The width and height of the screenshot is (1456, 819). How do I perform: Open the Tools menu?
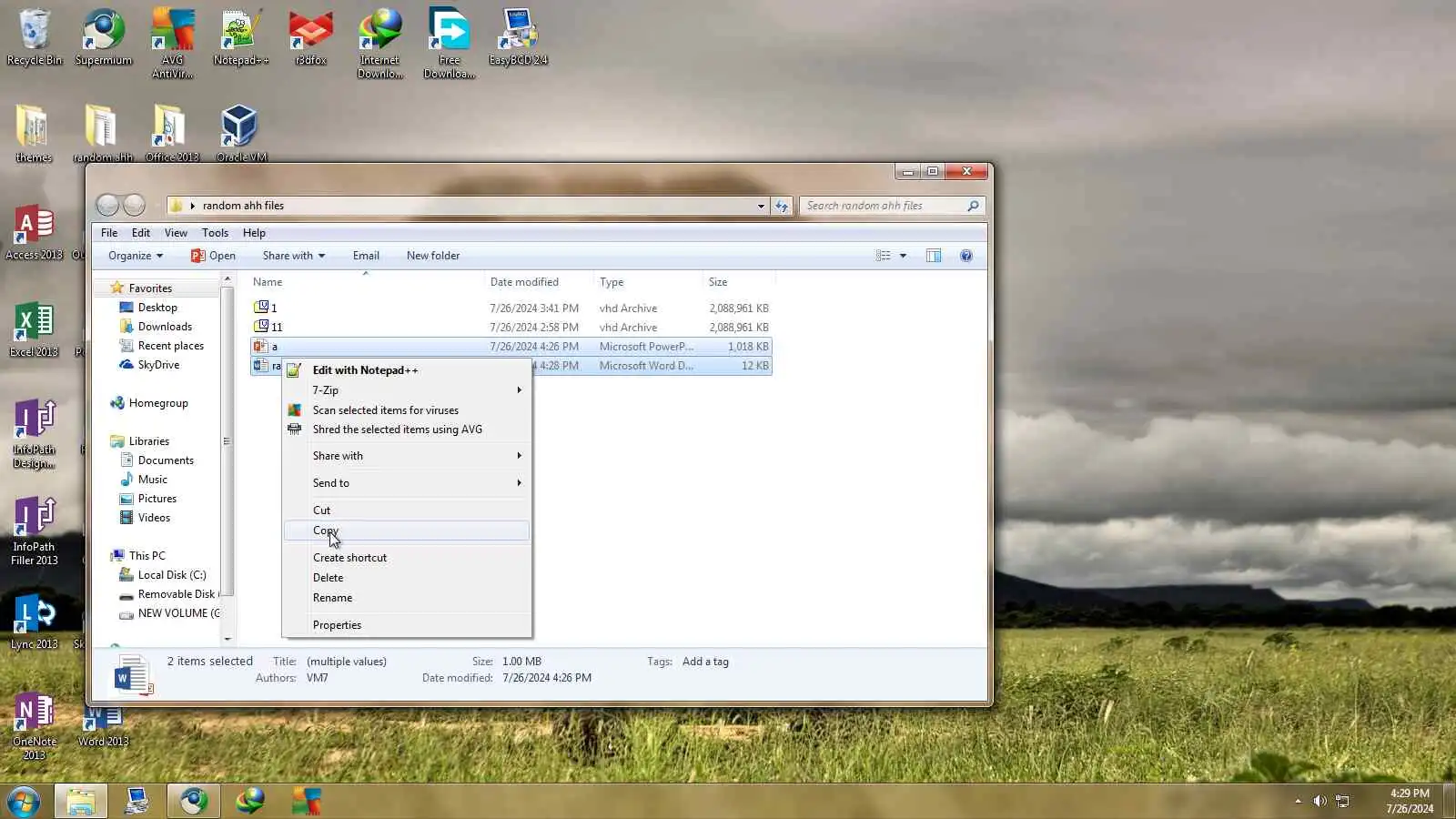pyautogui.click(x=215, y=233)
